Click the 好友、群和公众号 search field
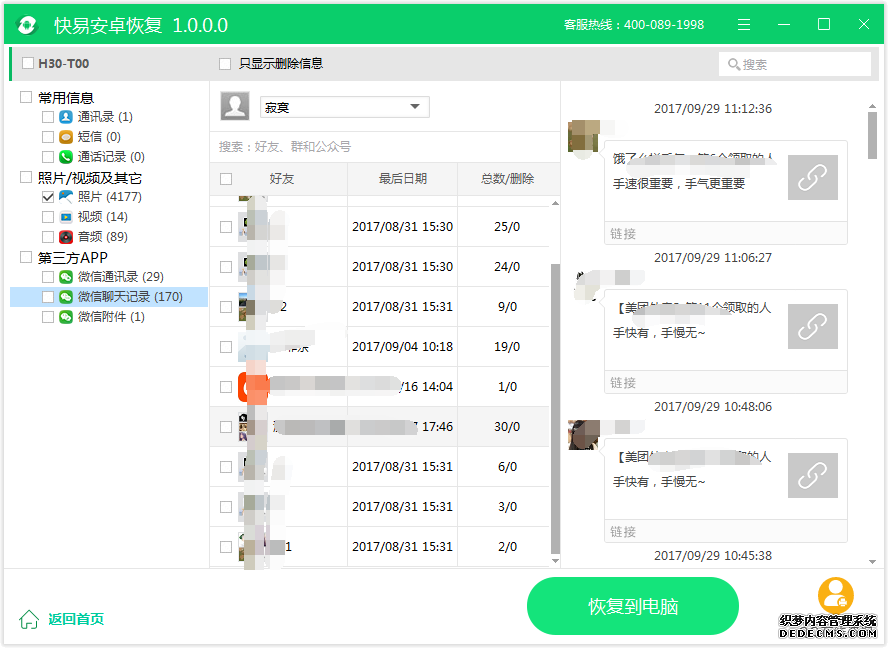Screen dimensions: 888x648 [385, 147]
